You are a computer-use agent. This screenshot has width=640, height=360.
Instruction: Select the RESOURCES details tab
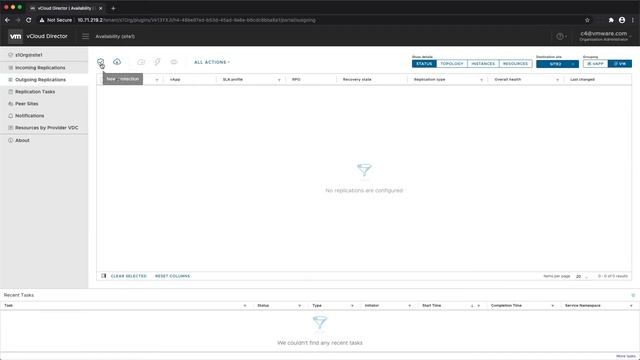coord(516,64)
